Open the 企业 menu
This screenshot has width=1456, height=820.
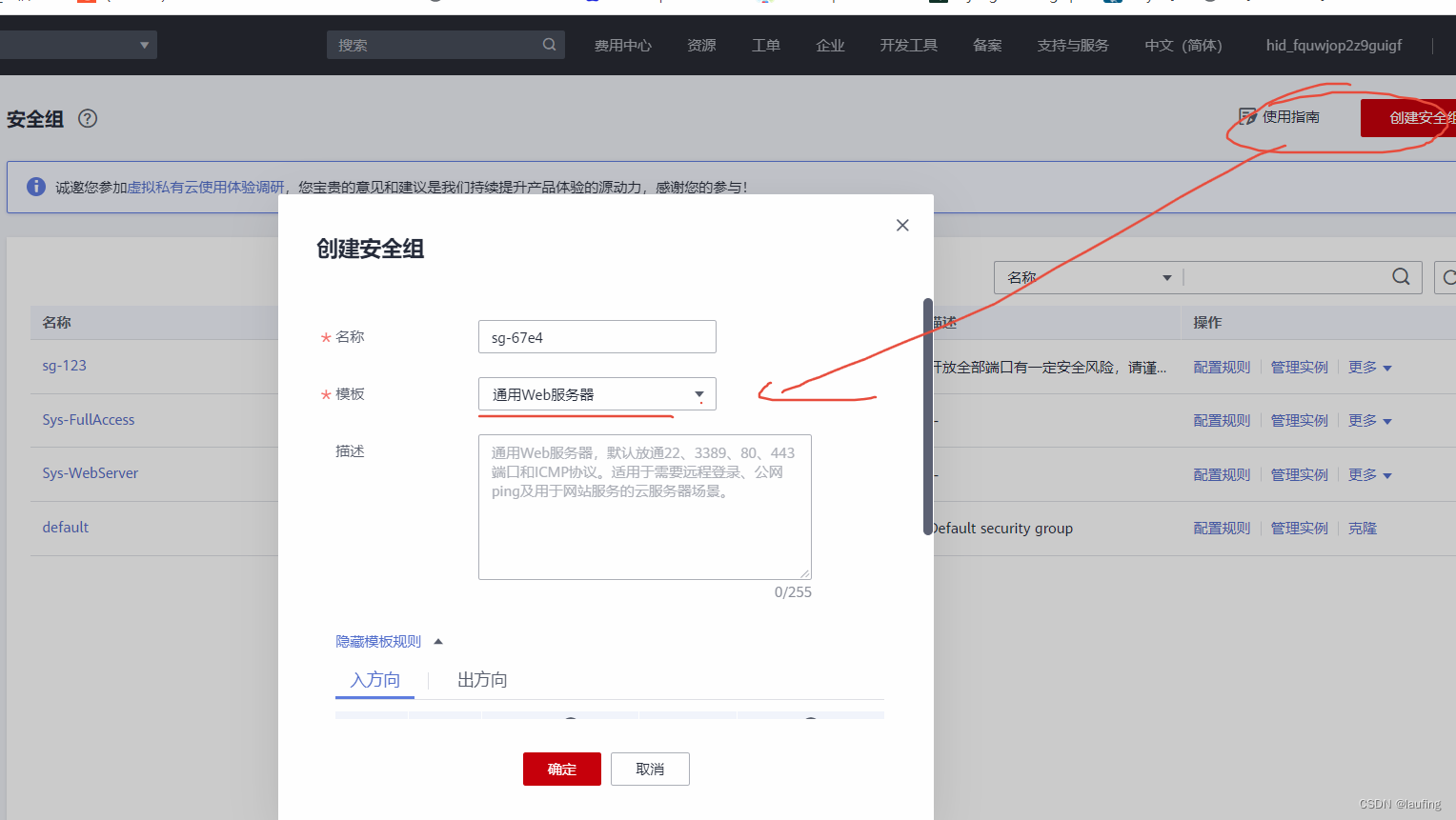click(x=831, y=46)
